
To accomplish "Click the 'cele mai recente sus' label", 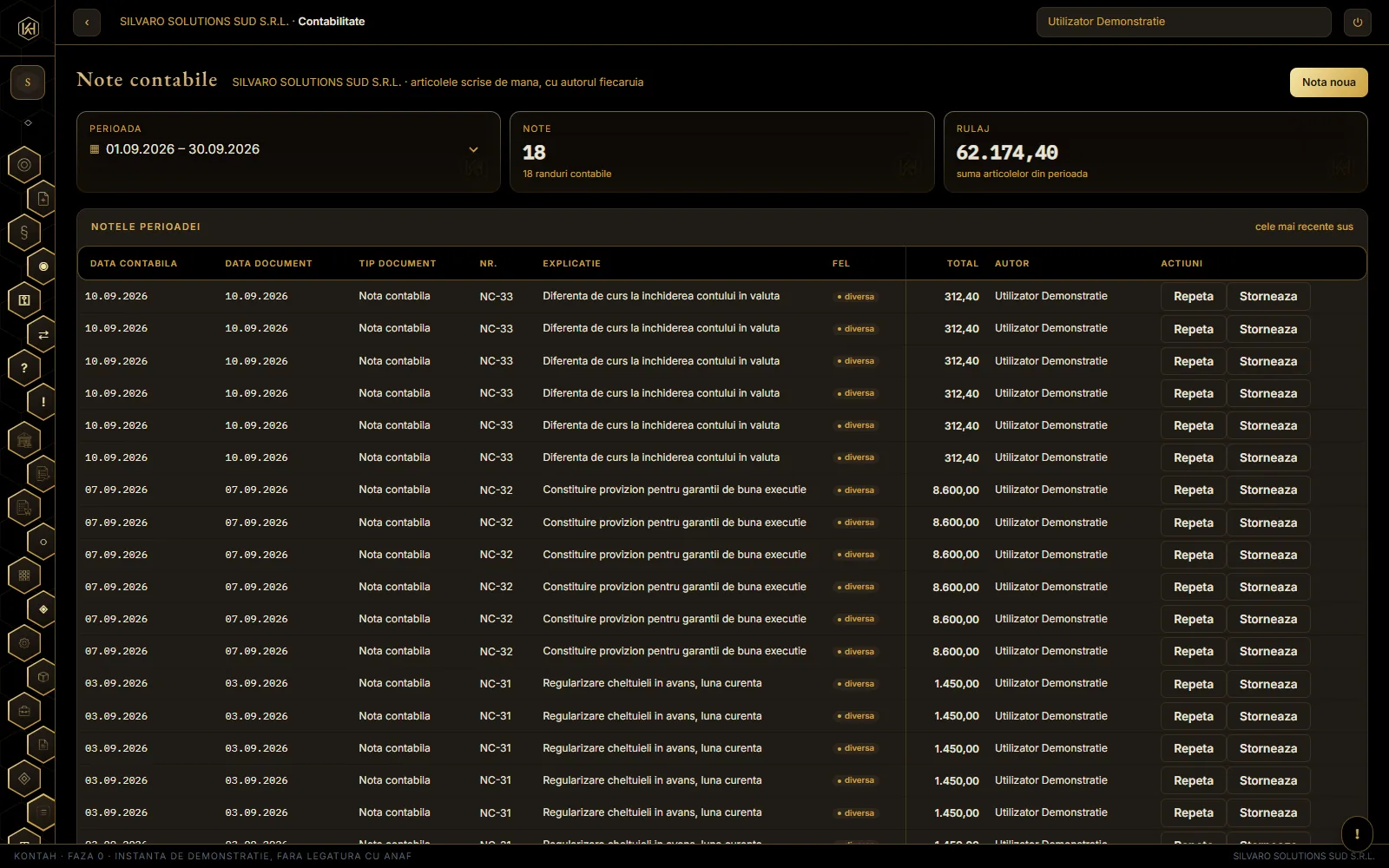I will (x=1304, y=227).
